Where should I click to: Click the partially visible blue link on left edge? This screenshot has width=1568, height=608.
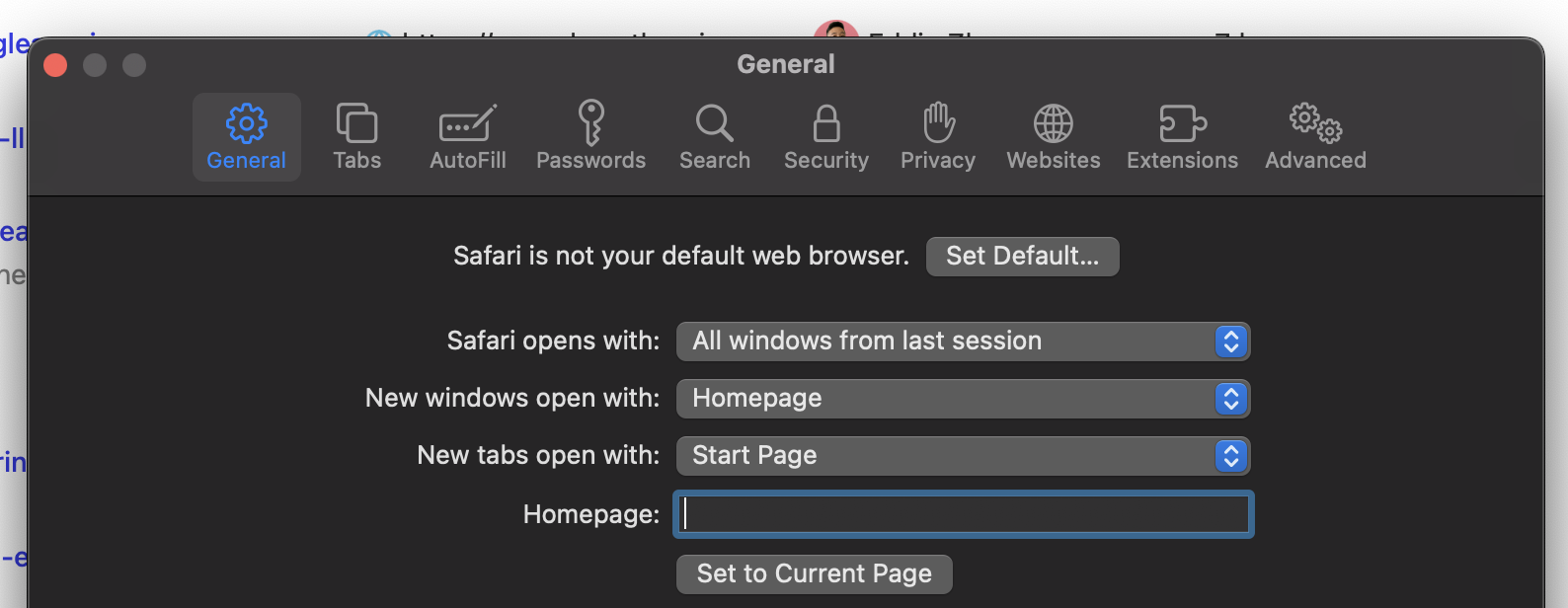(x=14, y=231)
